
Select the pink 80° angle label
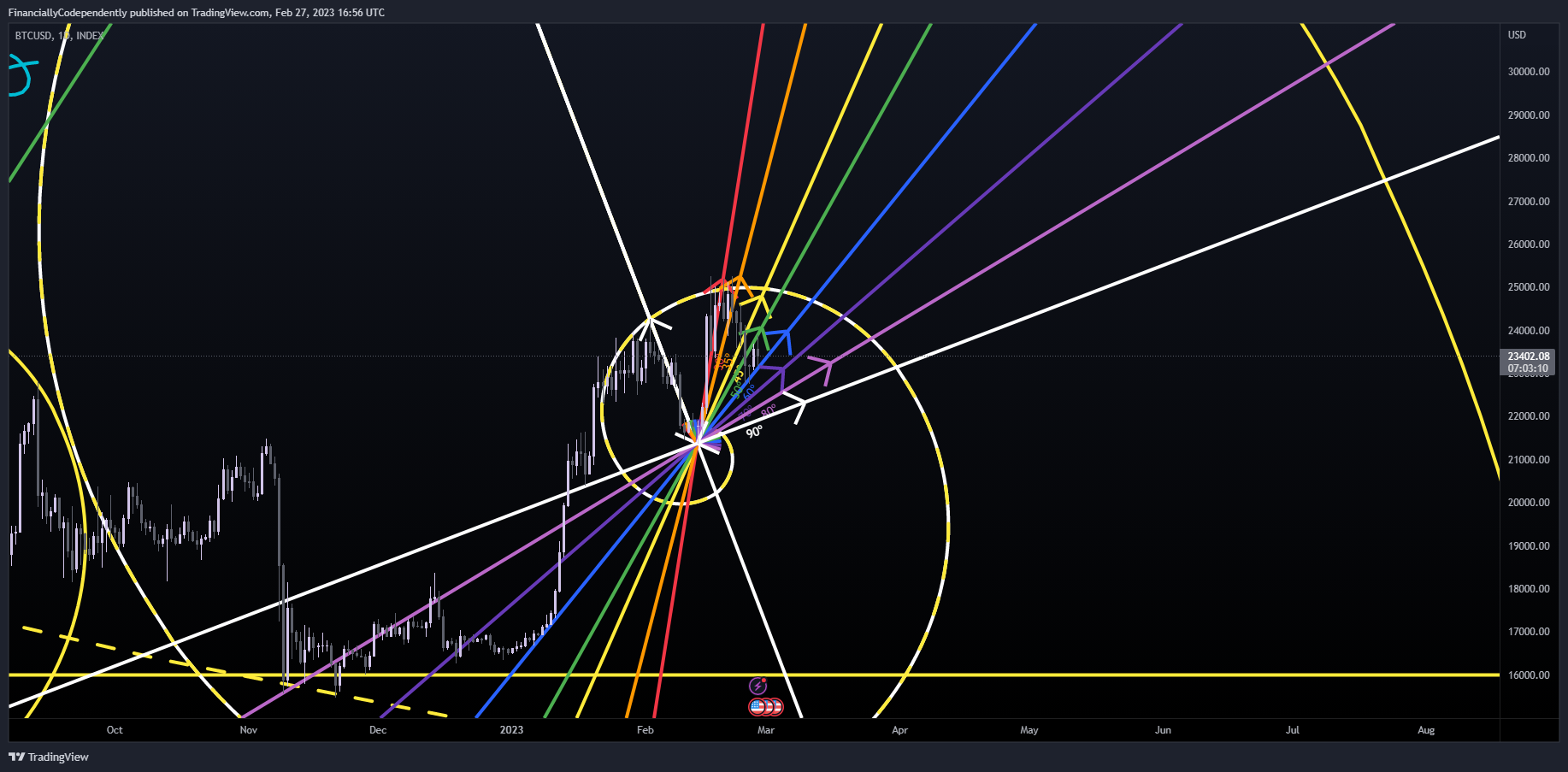[x=769, y=411]
